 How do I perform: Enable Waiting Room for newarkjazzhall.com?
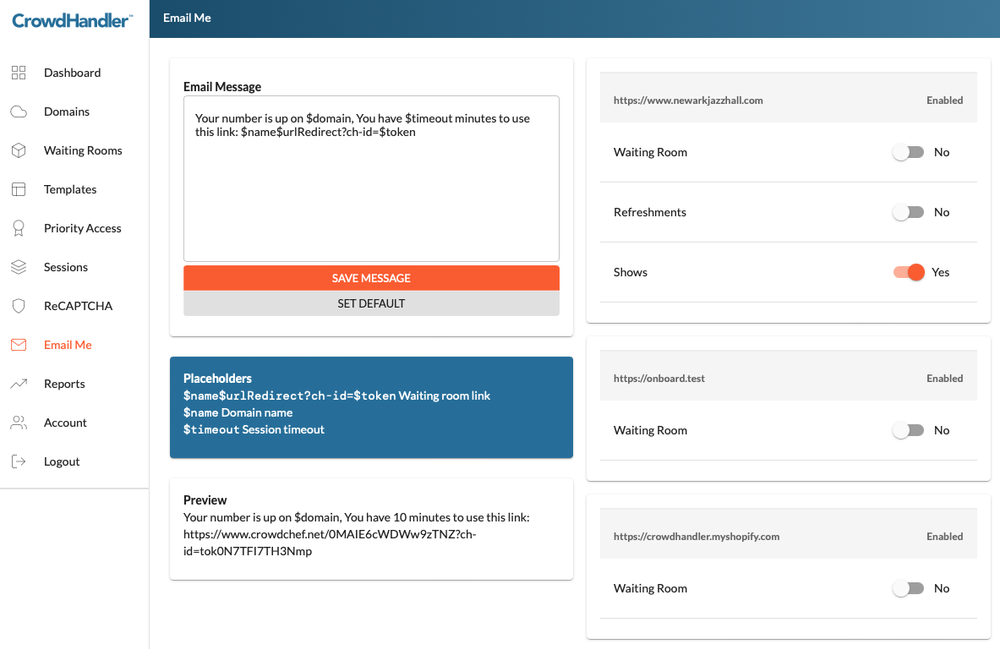[908, 152]
